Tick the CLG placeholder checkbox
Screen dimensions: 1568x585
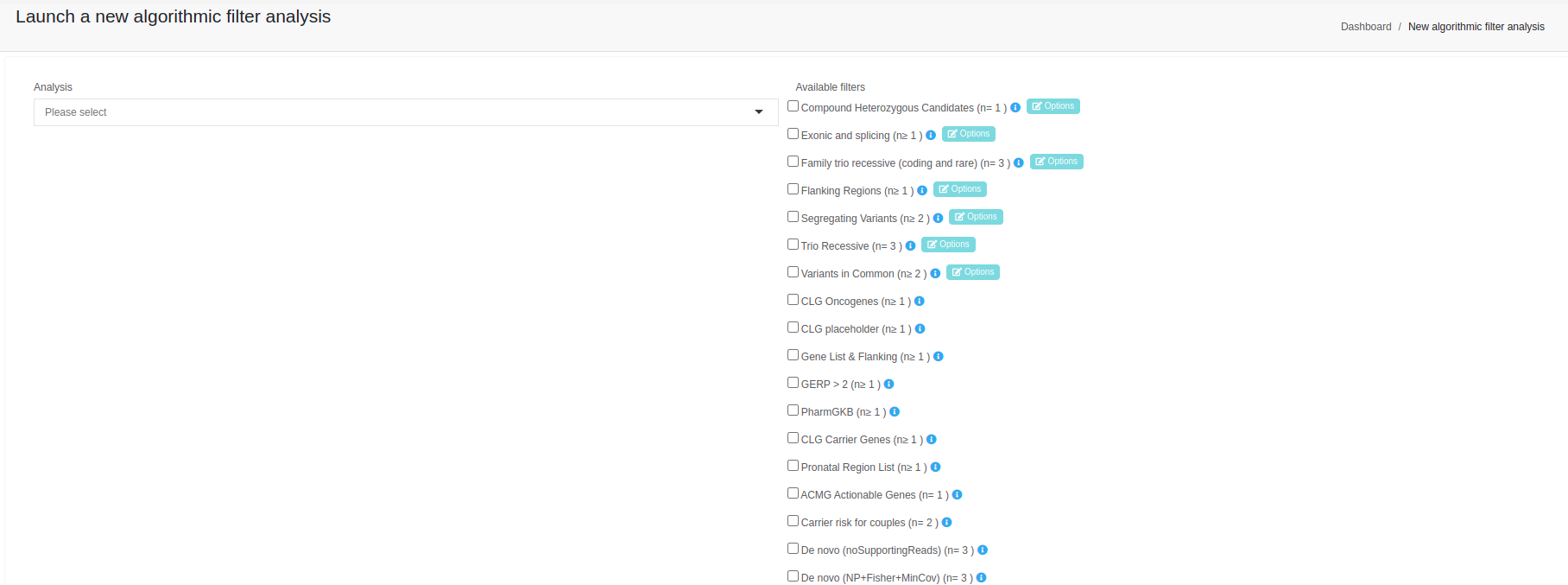793,327
